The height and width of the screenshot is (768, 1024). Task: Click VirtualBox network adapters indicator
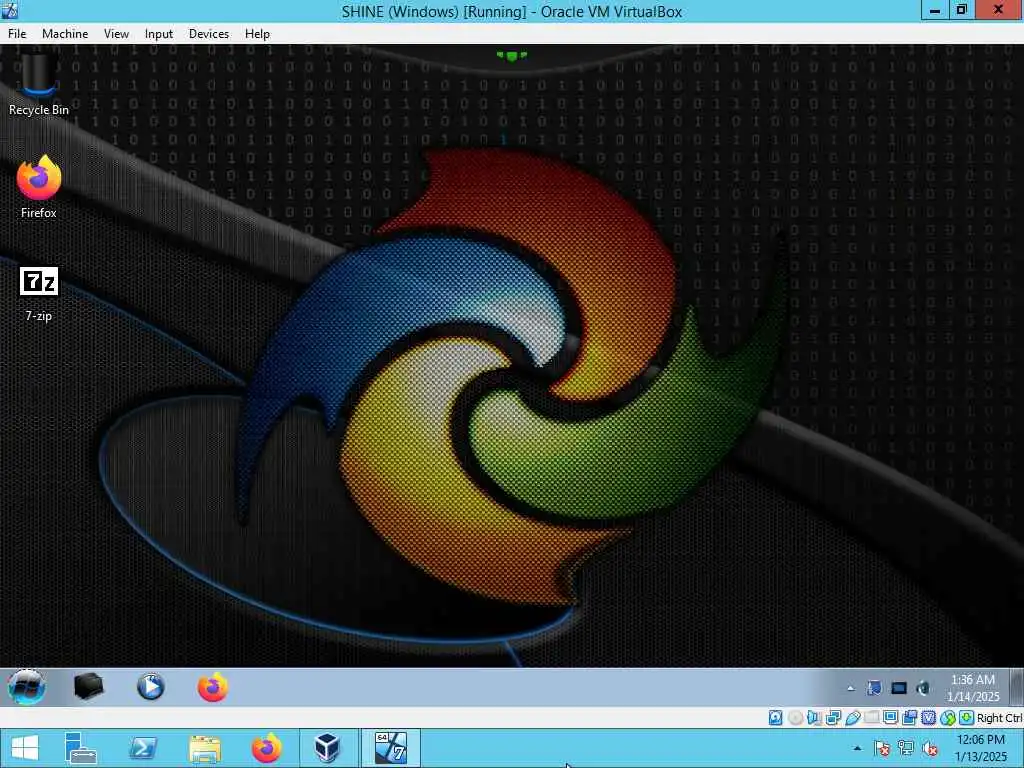click(833, 718)
